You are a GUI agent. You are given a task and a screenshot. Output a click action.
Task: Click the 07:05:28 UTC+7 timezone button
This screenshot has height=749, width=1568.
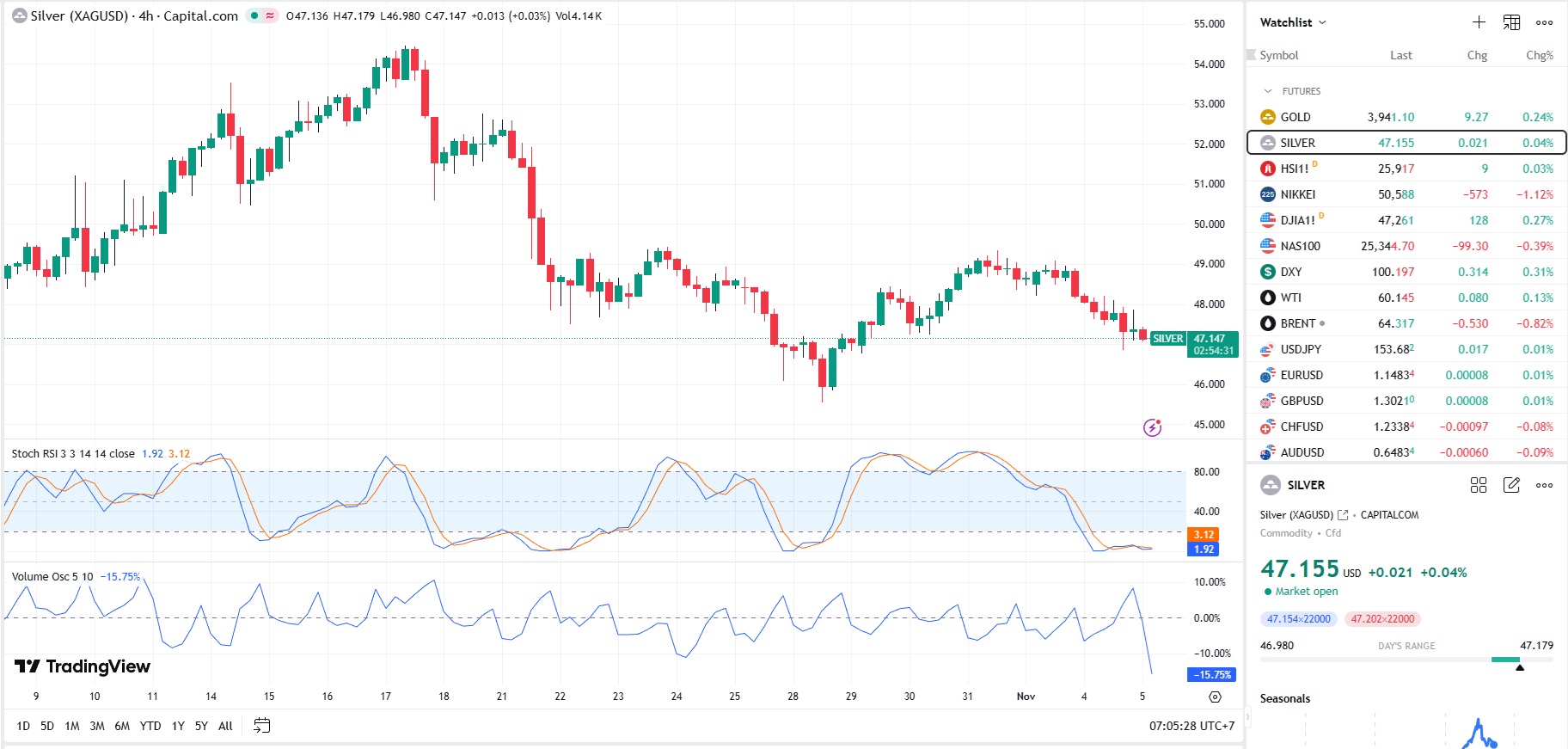coord(1191,726)
